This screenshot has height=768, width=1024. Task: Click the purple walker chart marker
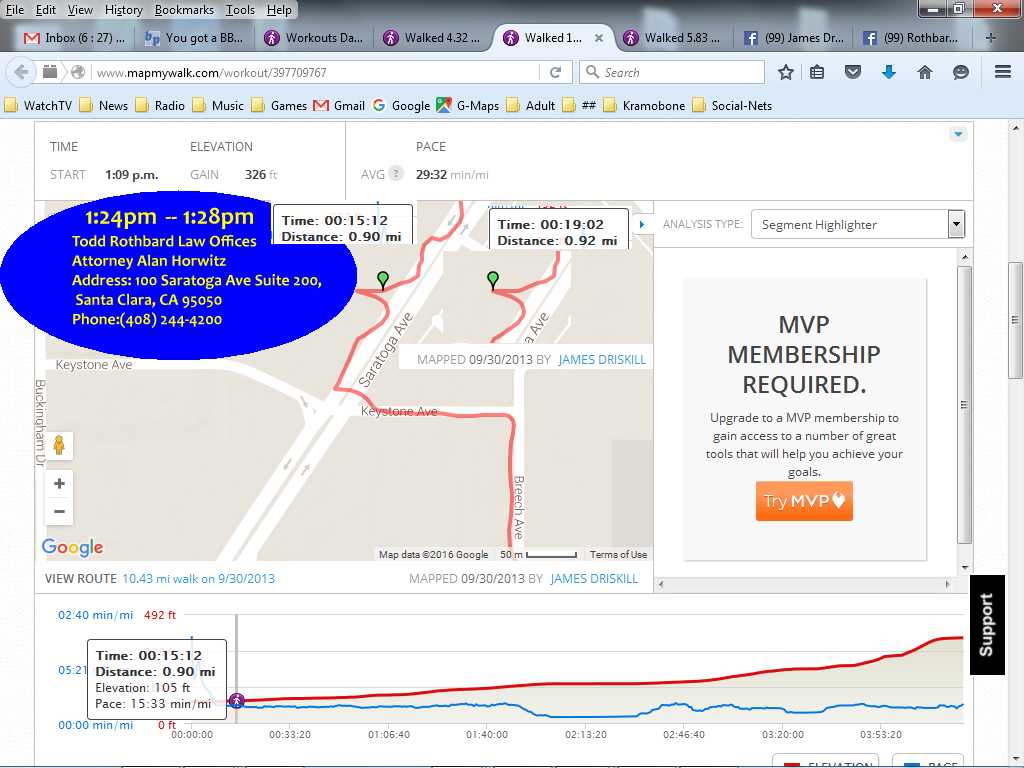pos(236,701)
